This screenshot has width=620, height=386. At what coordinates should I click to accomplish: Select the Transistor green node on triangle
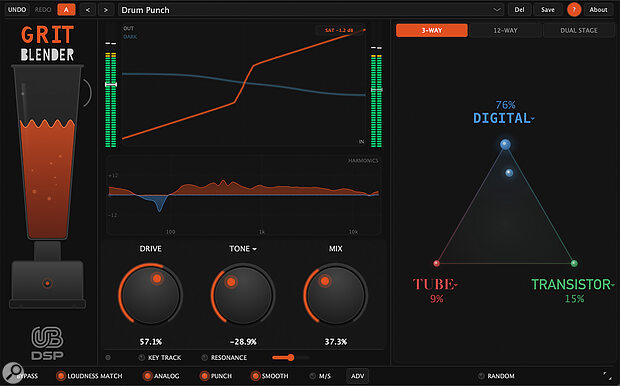tap(574, 263)
